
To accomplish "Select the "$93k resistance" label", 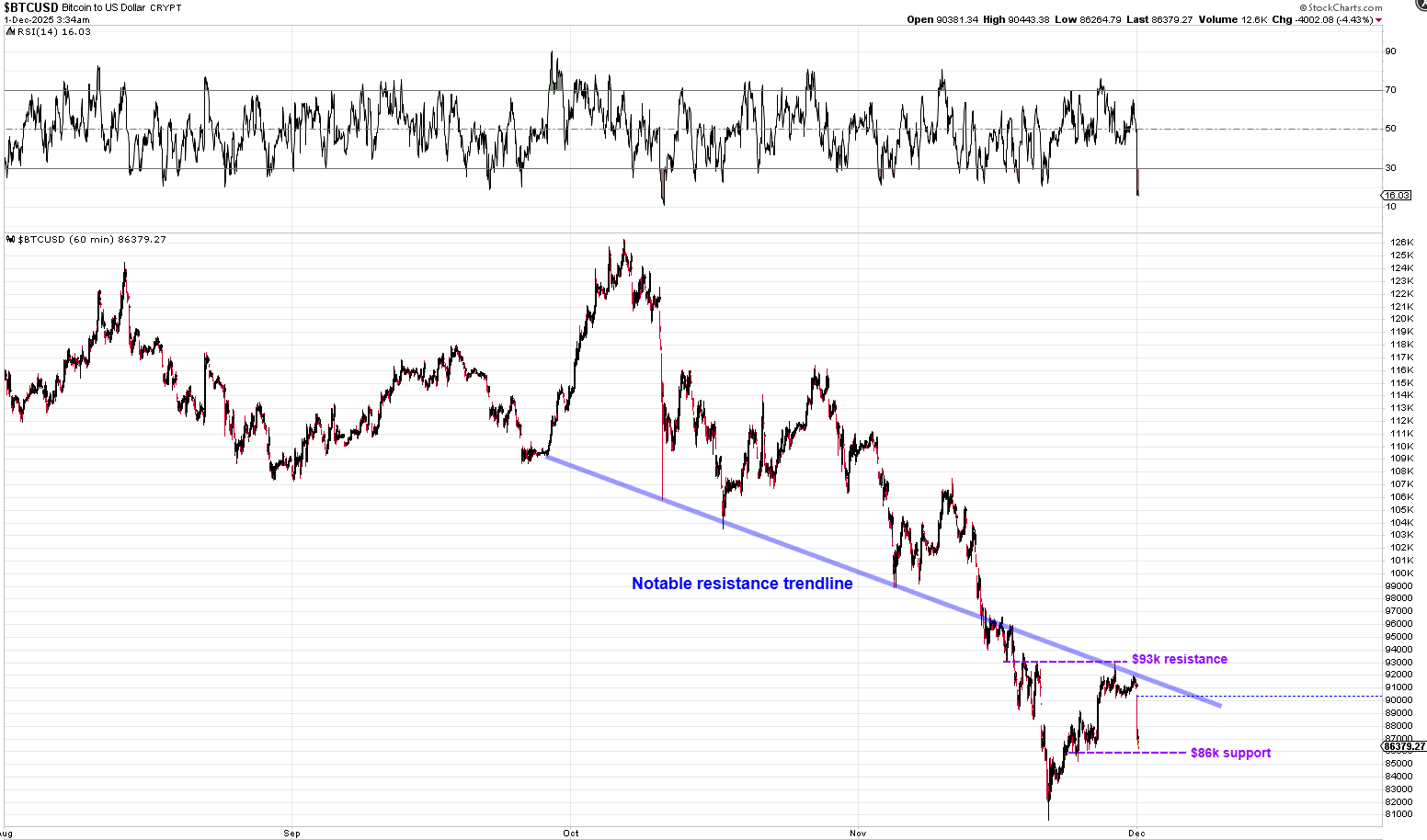I will pyautogui.click(x=1179, y=659).
